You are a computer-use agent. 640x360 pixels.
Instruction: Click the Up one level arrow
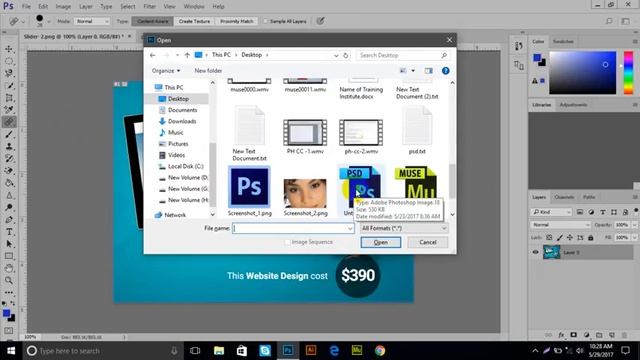(187, 55)
